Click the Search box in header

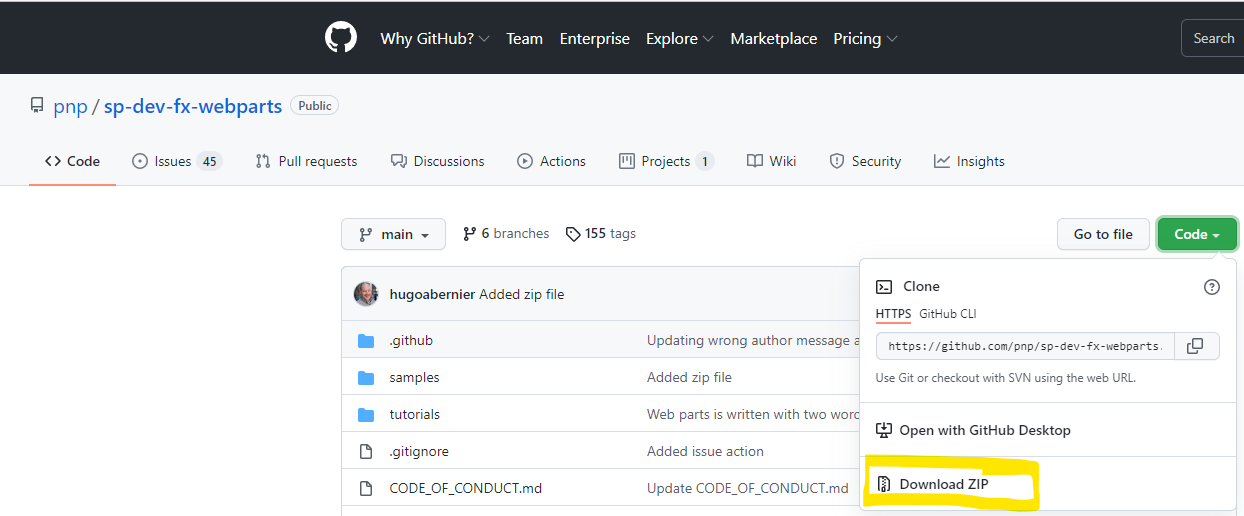click(x=1213, y=39)
